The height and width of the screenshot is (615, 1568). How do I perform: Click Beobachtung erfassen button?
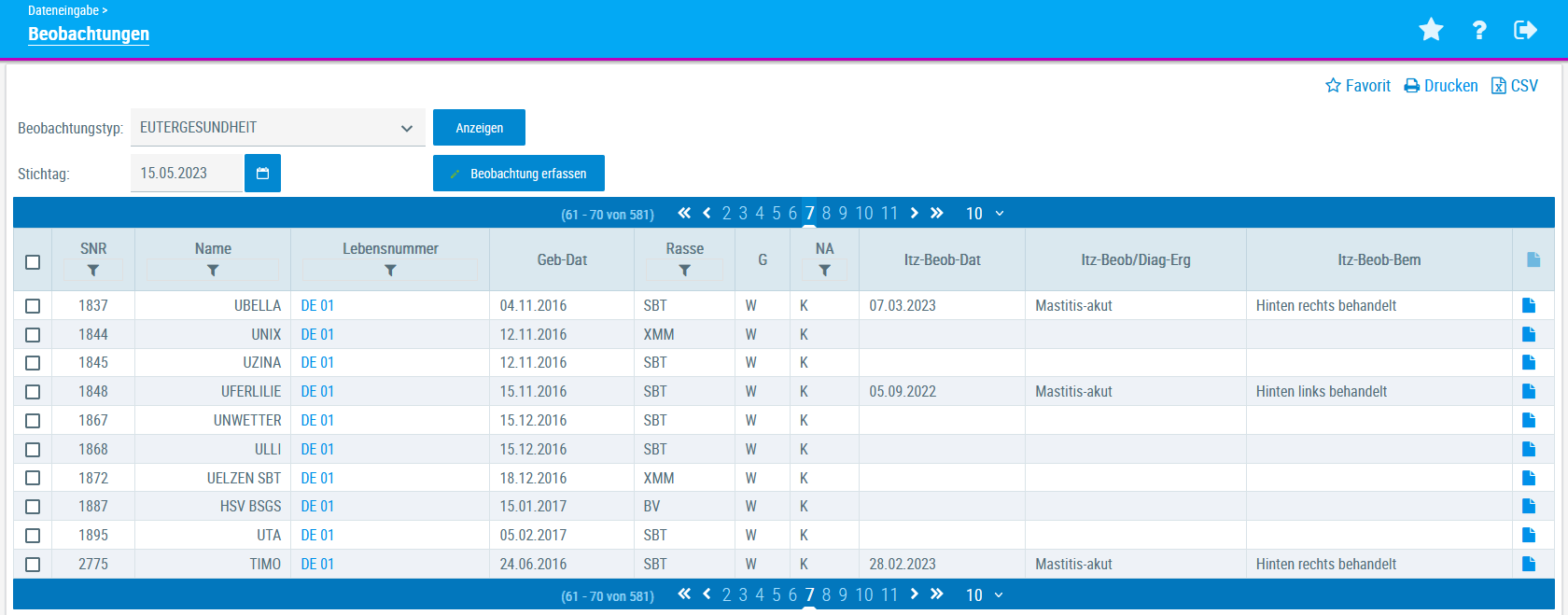point(518,174)
